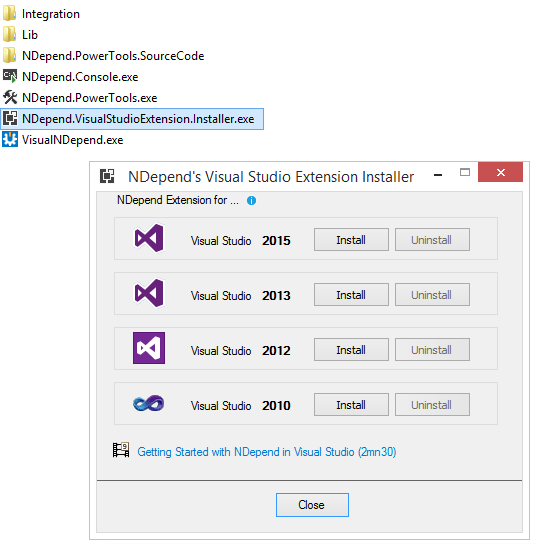The width and height of the screenshot is (538, 550).
Task: Install the extension for Visual Studio 2012
Action: pos(351,350)
